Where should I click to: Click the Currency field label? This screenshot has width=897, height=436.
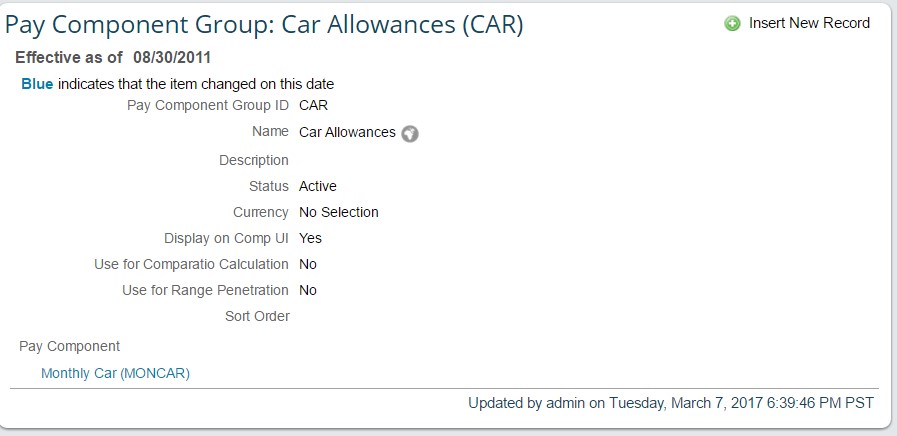click(x=261, y=212)
